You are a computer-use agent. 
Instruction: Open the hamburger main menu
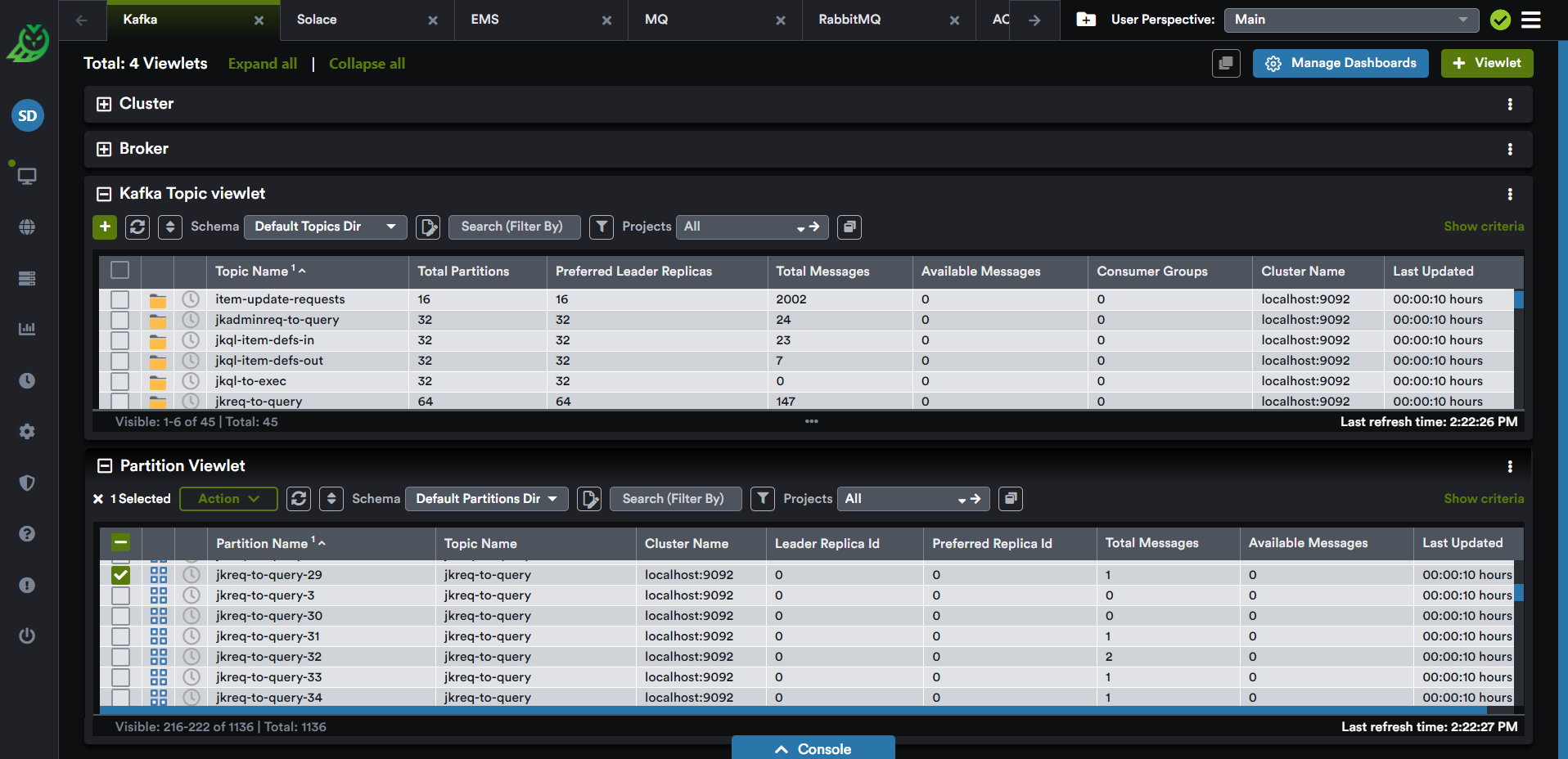point(1530,20)
